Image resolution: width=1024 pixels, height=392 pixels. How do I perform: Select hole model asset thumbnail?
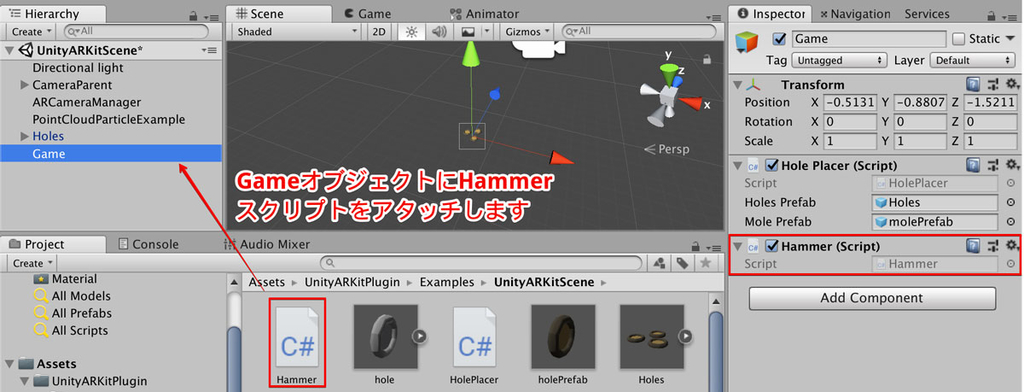click(x=385, y=337)
